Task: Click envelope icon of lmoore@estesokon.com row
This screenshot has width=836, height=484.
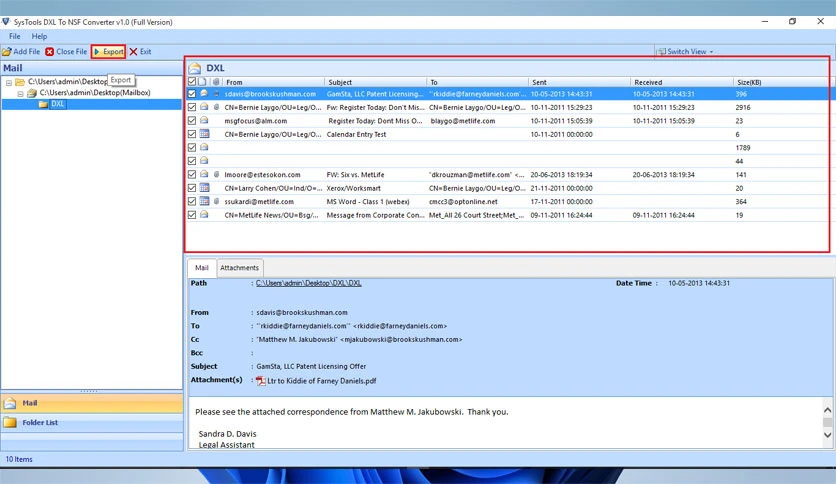Action: point(204,174)
